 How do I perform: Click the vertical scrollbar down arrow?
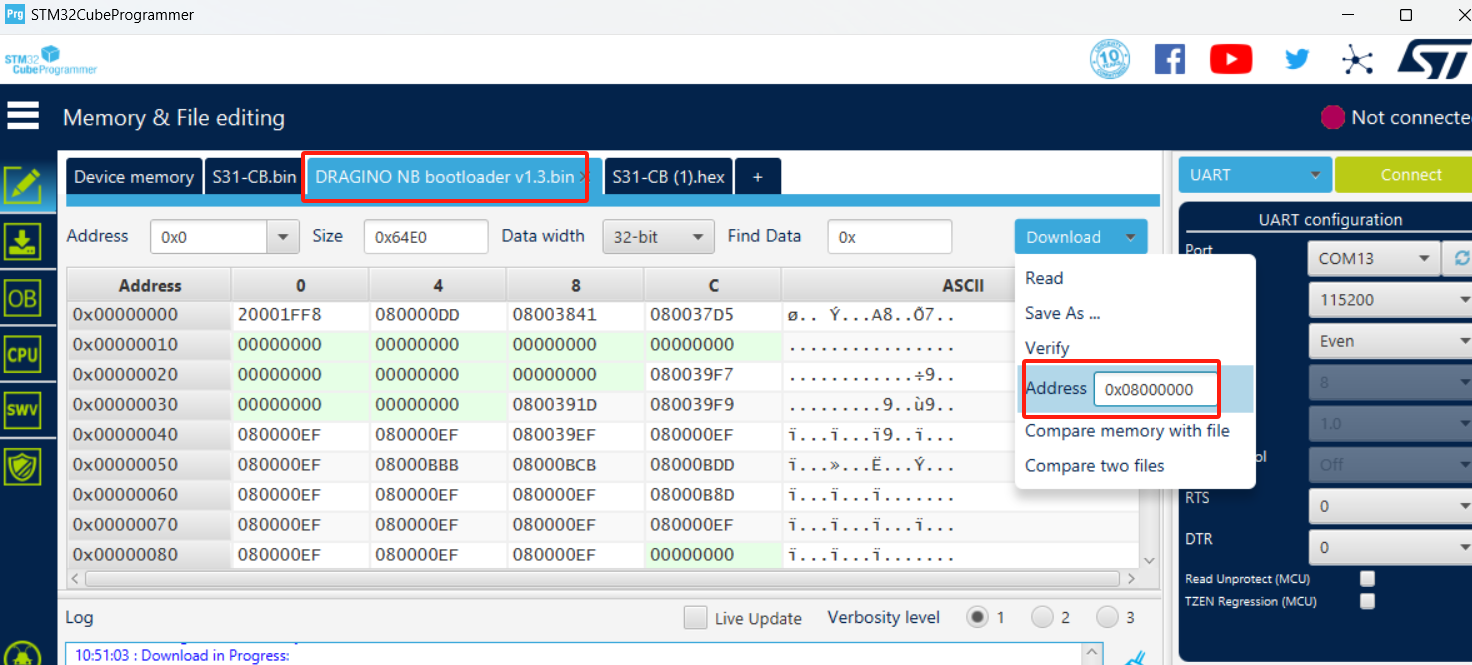[1149, 560]
